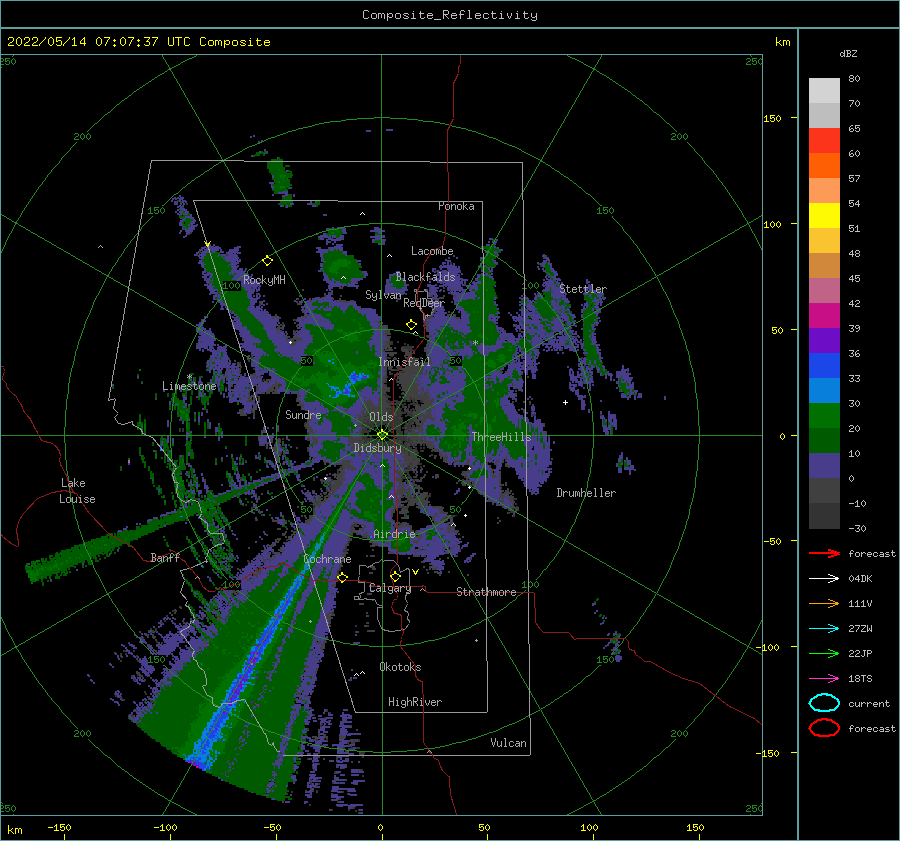Click the red forecast arrow in the legend
900x841 pixels.
click(x=824, y=553)
